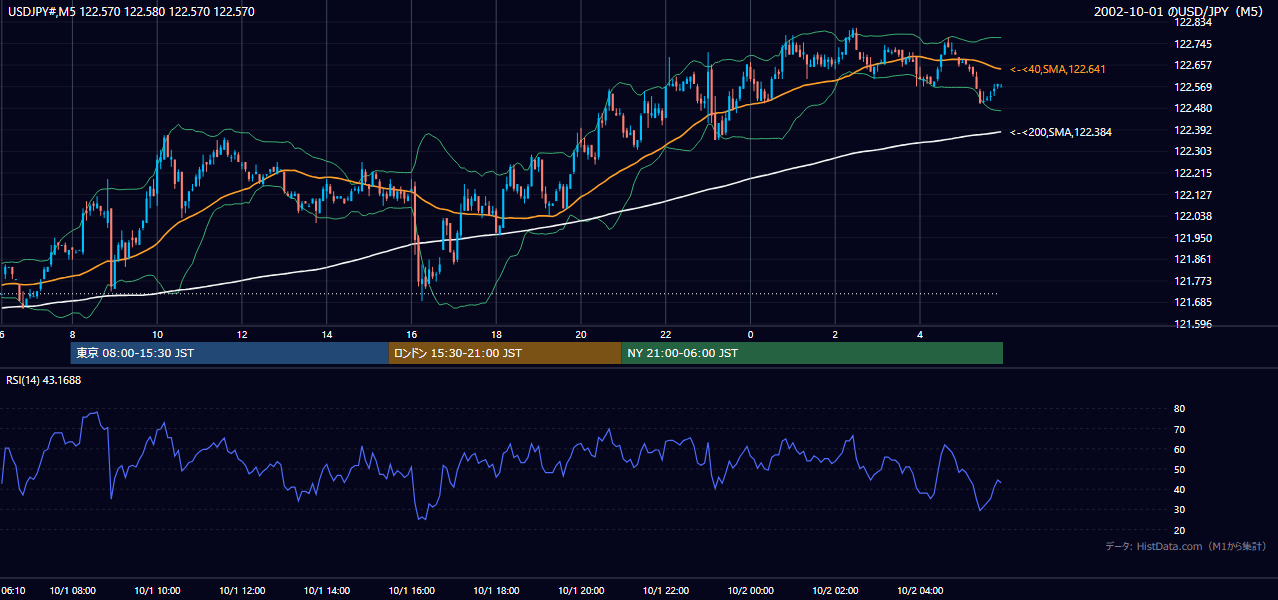Screen dimensions: 1278x600
Task: Click RSI axis level 50
Action: pos(1180,469)
